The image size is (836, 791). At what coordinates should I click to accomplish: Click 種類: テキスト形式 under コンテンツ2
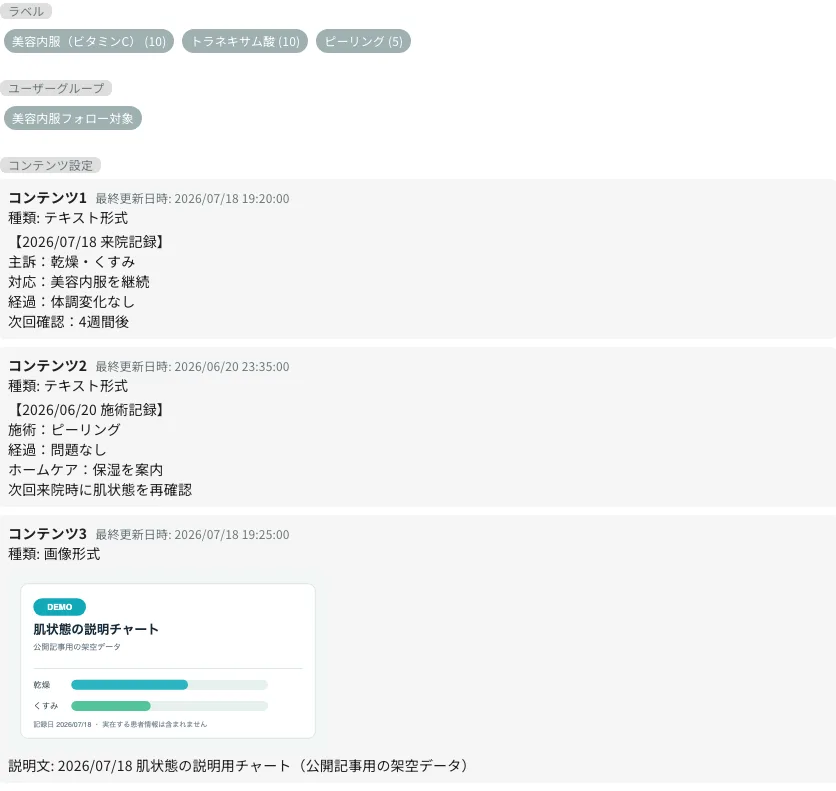(68, 386)
